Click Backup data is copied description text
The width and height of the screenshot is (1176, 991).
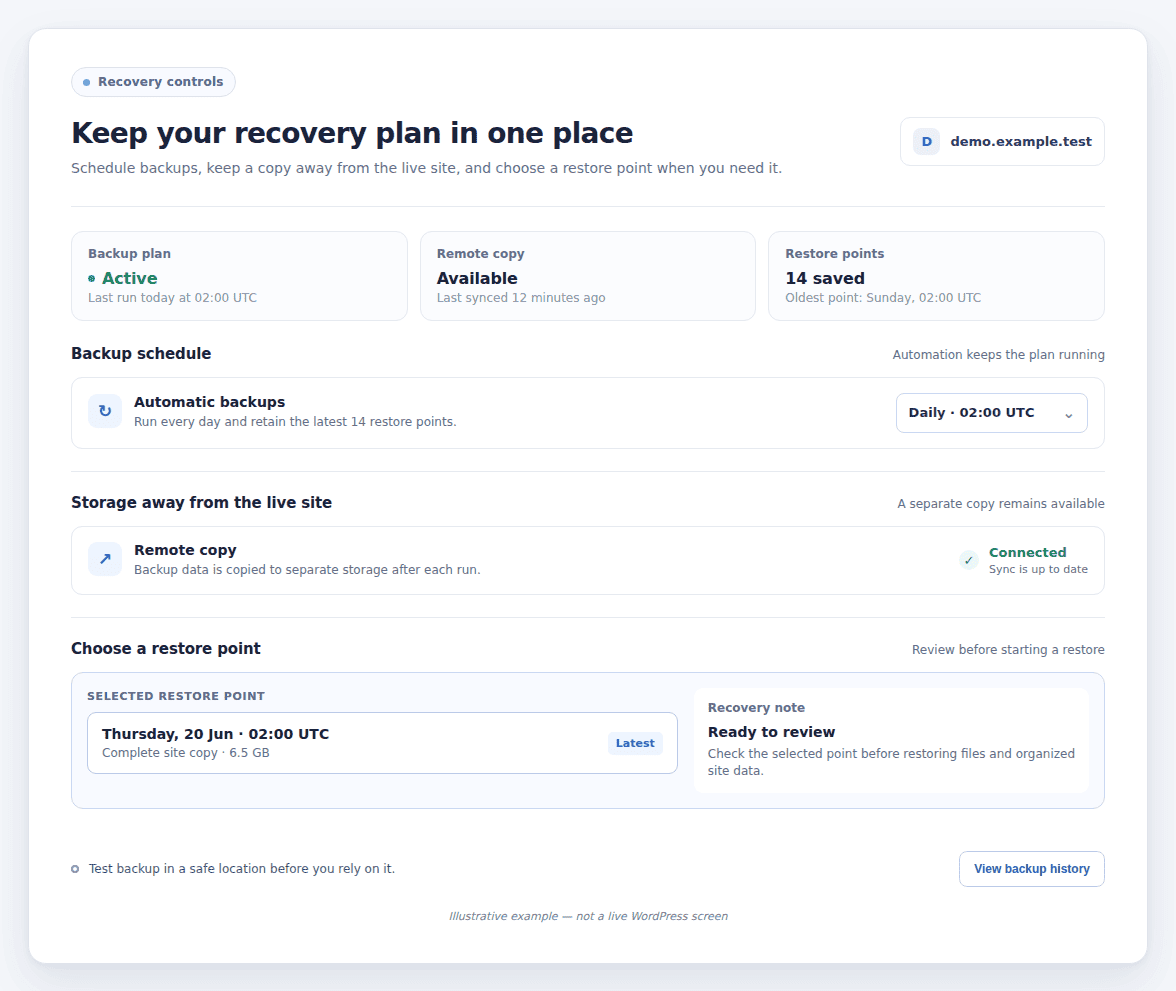(307, 569)
